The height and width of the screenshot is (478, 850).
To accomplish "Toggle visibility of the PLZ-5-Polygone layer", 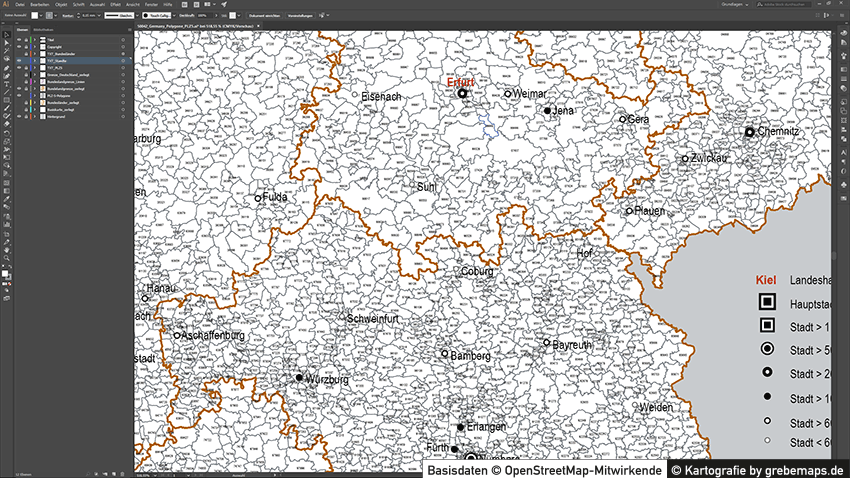I will 19,95.
